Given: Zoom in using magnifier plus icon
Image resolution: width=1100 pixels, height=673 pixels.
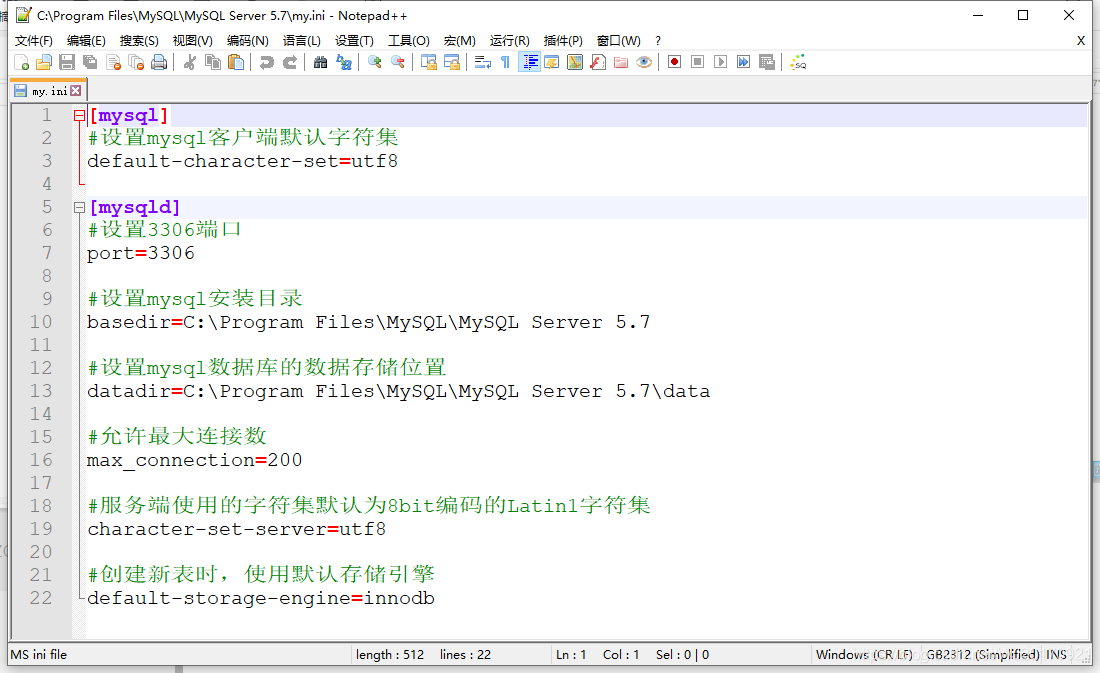Looking at the screenshot, I should pyautogui.click(x=375, y=62).
